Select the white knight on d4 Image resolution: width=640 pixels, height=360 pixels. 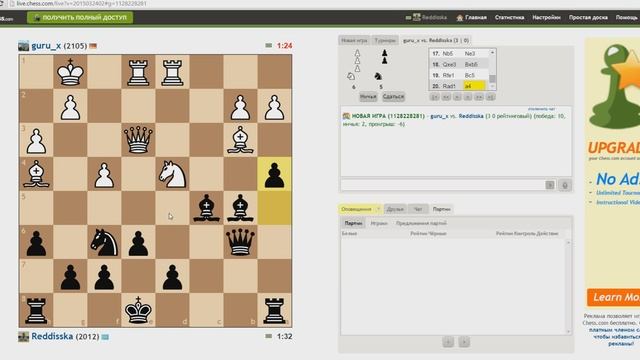tap(172, 174)
